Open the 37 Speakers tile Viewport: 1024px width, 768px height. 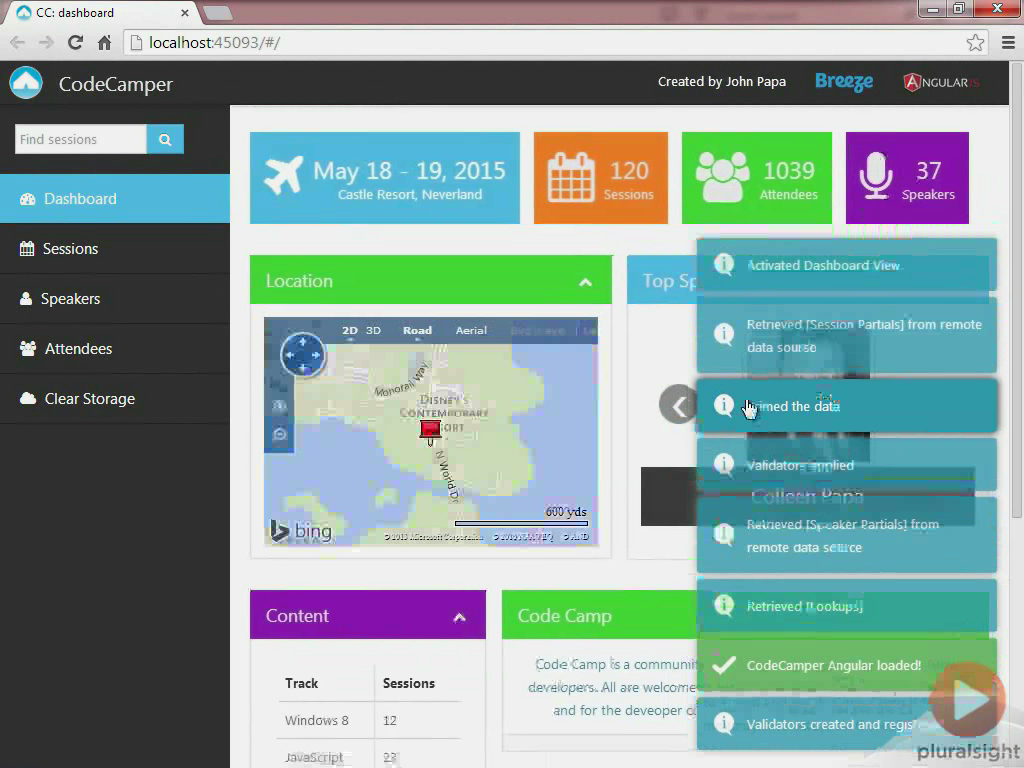click(907, 178)
